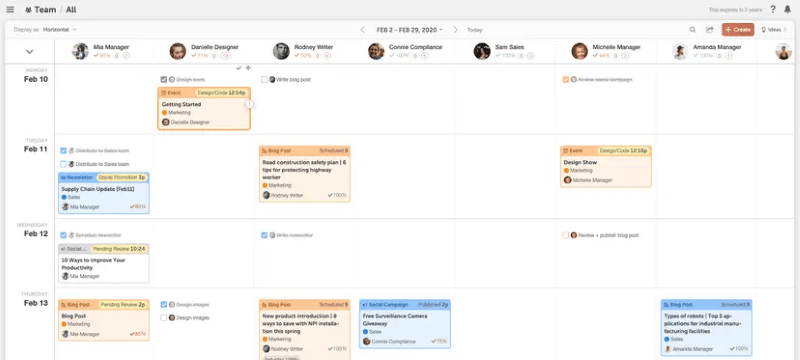
Task: Open the Feb 2 - Feb 29 date range dropdown
Action: [x=409, y=30]
